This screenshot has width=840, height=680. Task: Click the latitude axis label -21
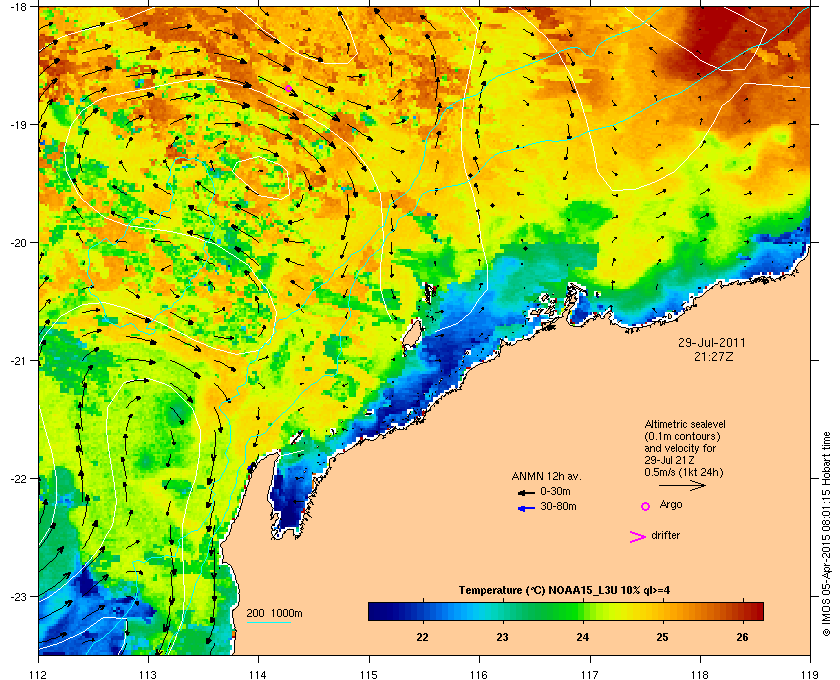[x=18, y=361]
